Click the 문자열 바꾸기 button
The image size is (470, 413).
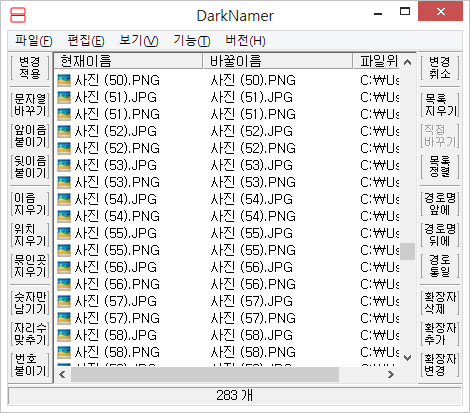(30, 105)
